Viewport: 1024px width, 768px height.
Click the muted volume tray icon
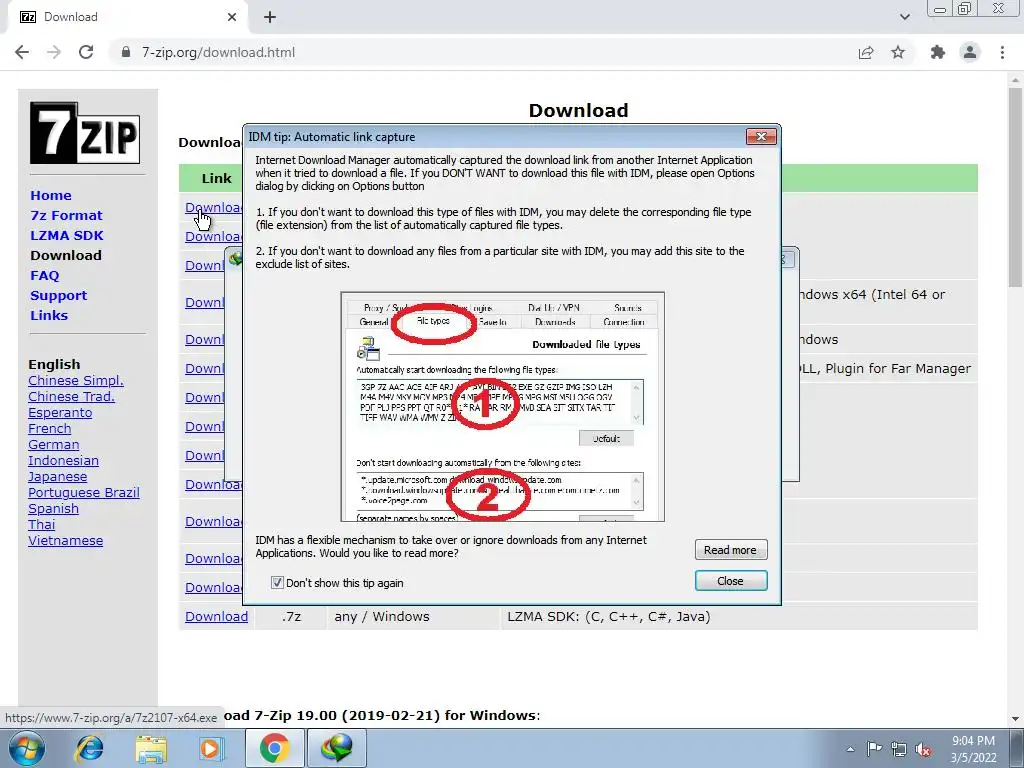point(924,749)
